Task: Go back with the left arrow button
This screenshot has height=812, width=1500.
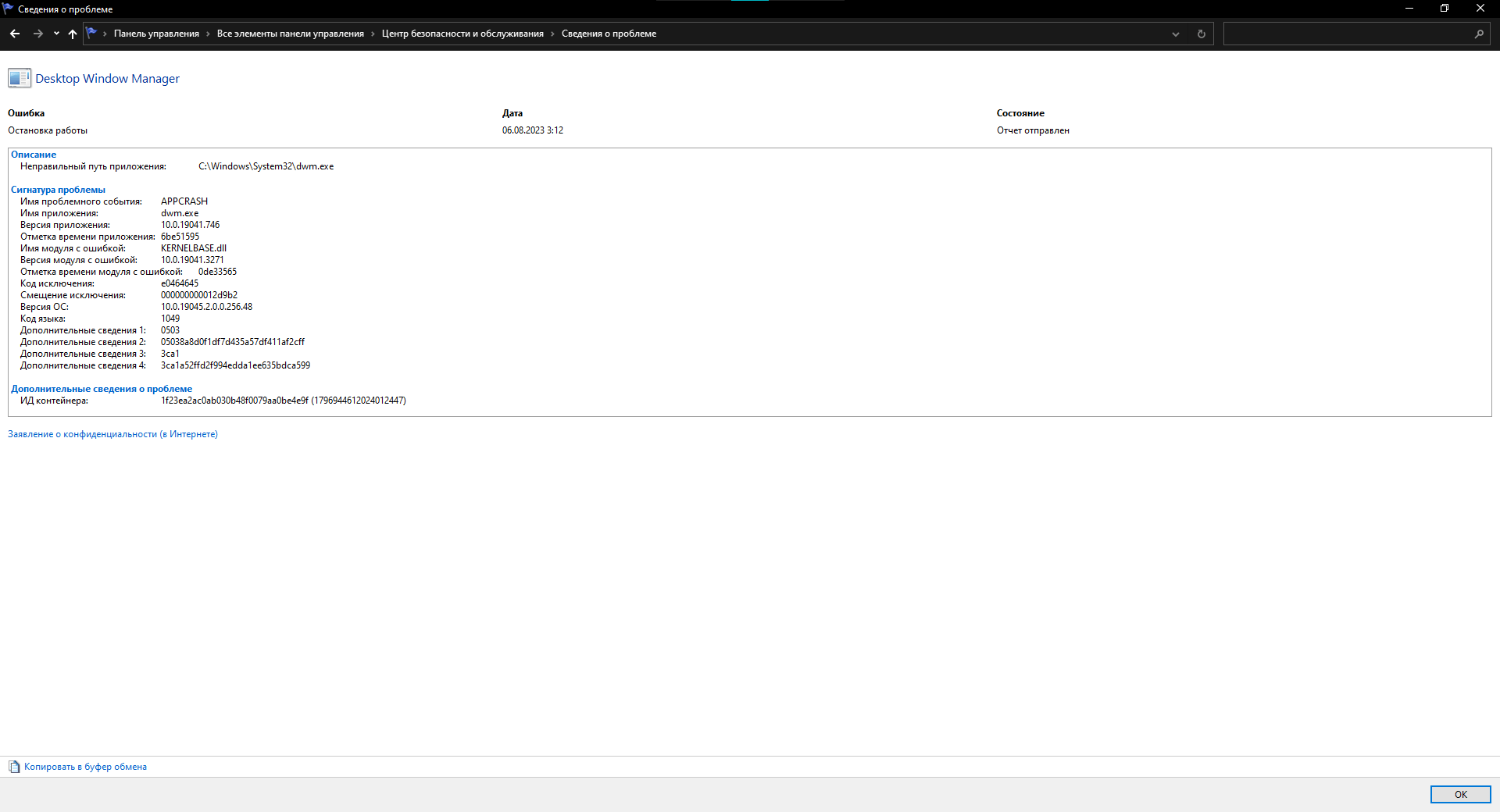Action: (x=14, y=34)
